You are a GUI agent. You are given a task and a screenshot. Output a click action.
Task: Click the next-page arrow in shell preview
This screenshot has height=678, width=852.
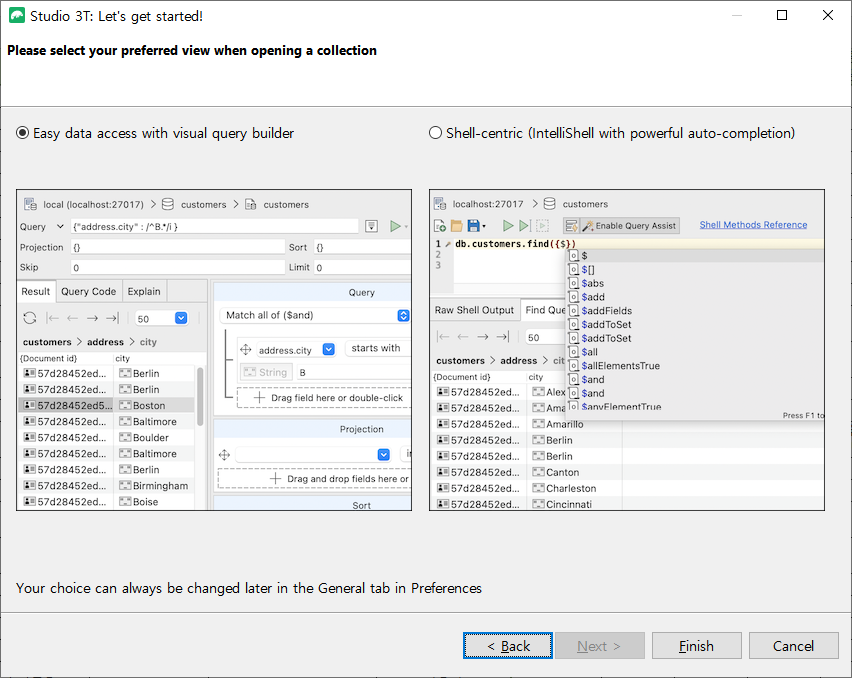click(x=483, y=337)
